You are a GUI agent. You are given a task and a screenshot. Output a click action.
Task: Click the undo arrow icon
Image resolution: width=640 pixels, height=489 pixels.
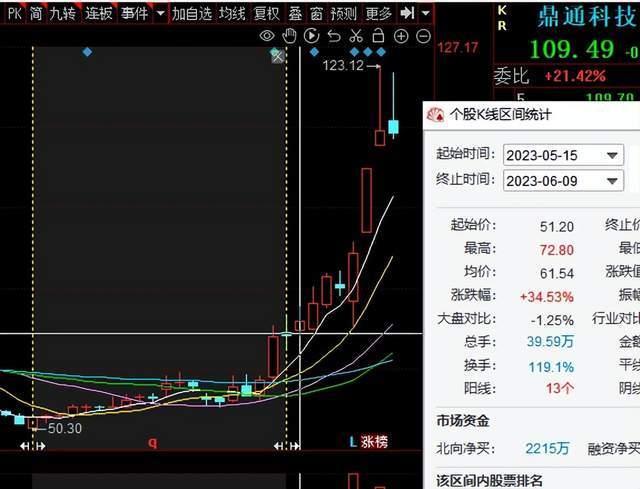point(334,36)
